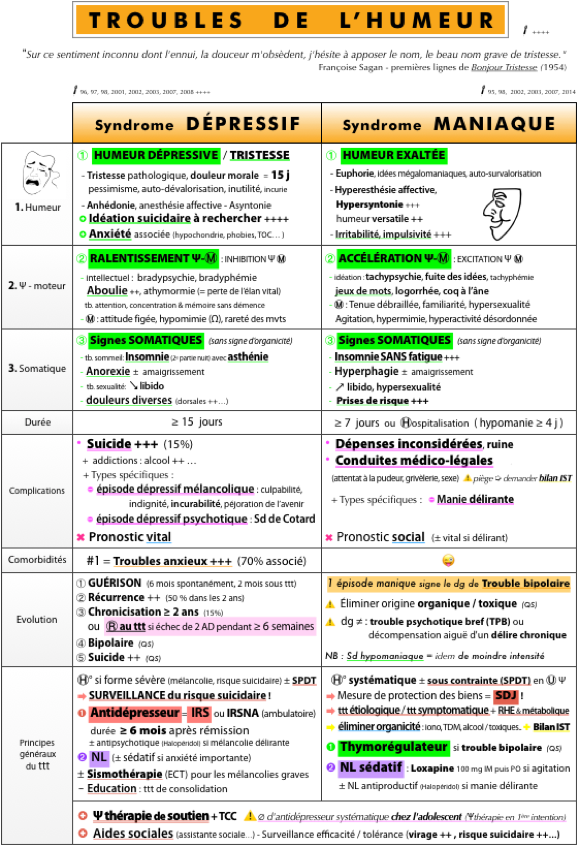Click the pink au ttt highlighted line
This screenshot has width=579, height=847.
tap(210, 627)
